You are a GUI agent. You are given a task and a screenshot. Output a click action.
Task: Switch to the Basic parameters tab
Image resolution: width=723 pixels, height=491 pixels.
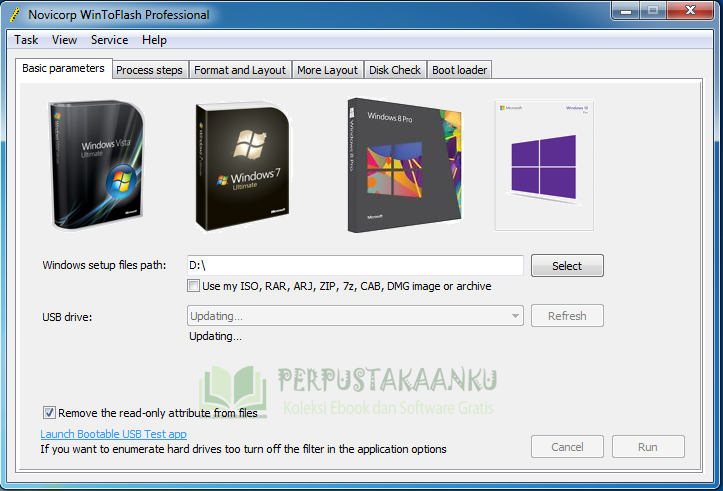64,68
